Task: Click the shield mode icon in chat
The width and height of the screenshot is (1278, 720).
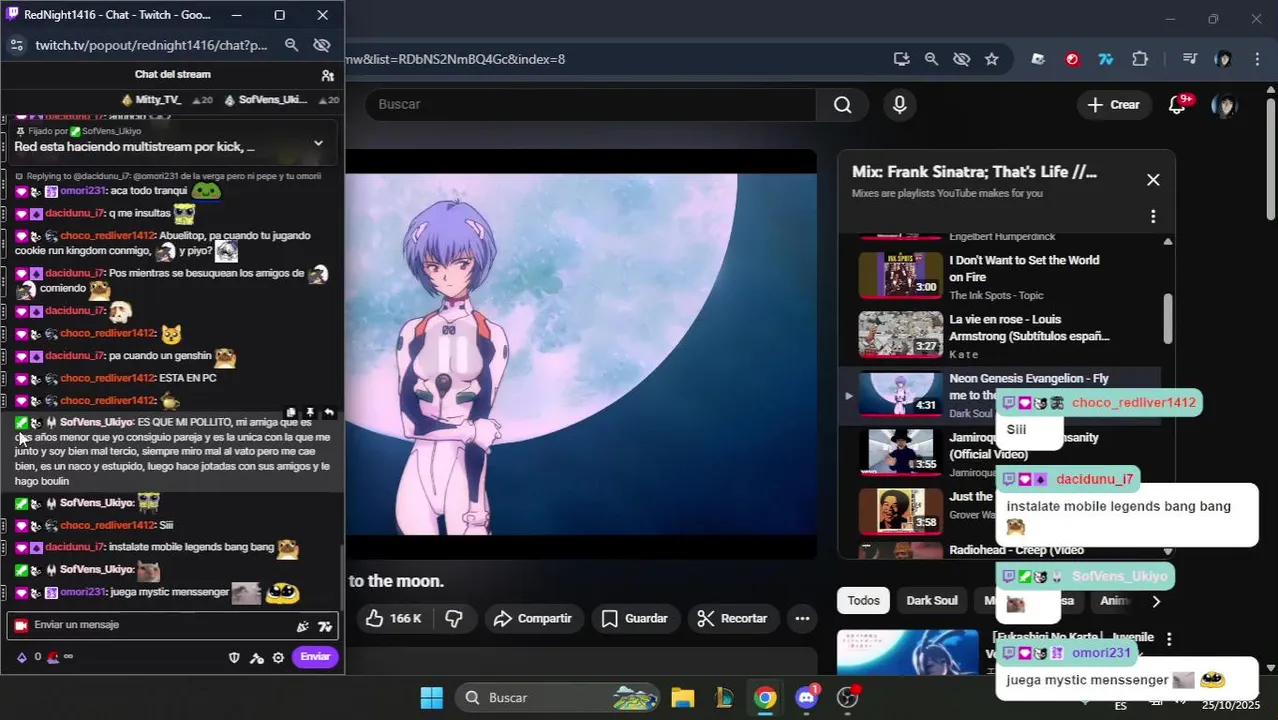Action: coord(234,657)
